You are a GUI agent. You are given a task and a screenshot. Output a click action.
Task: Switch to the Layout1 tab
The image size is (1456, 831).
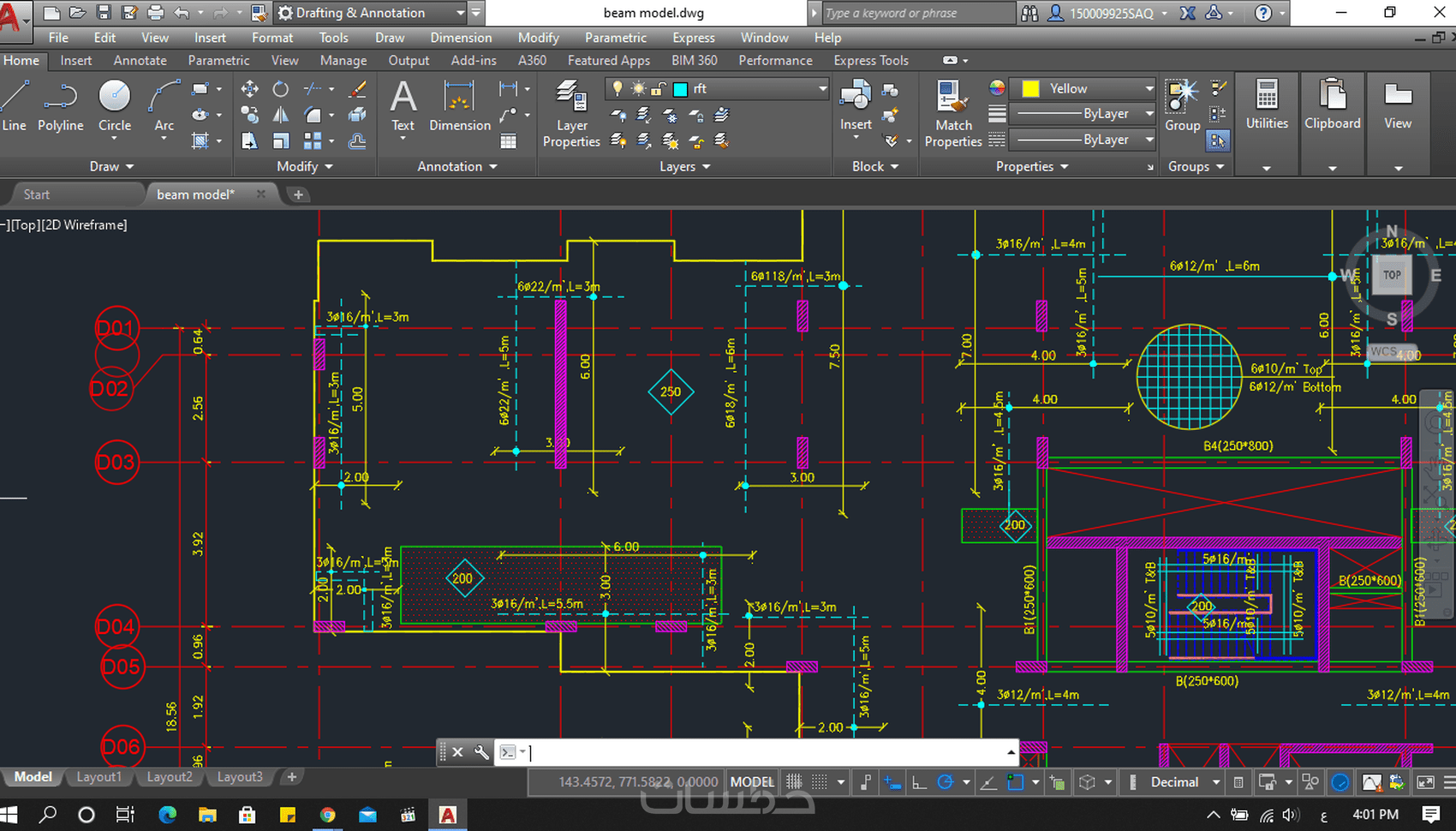(99, 777)
